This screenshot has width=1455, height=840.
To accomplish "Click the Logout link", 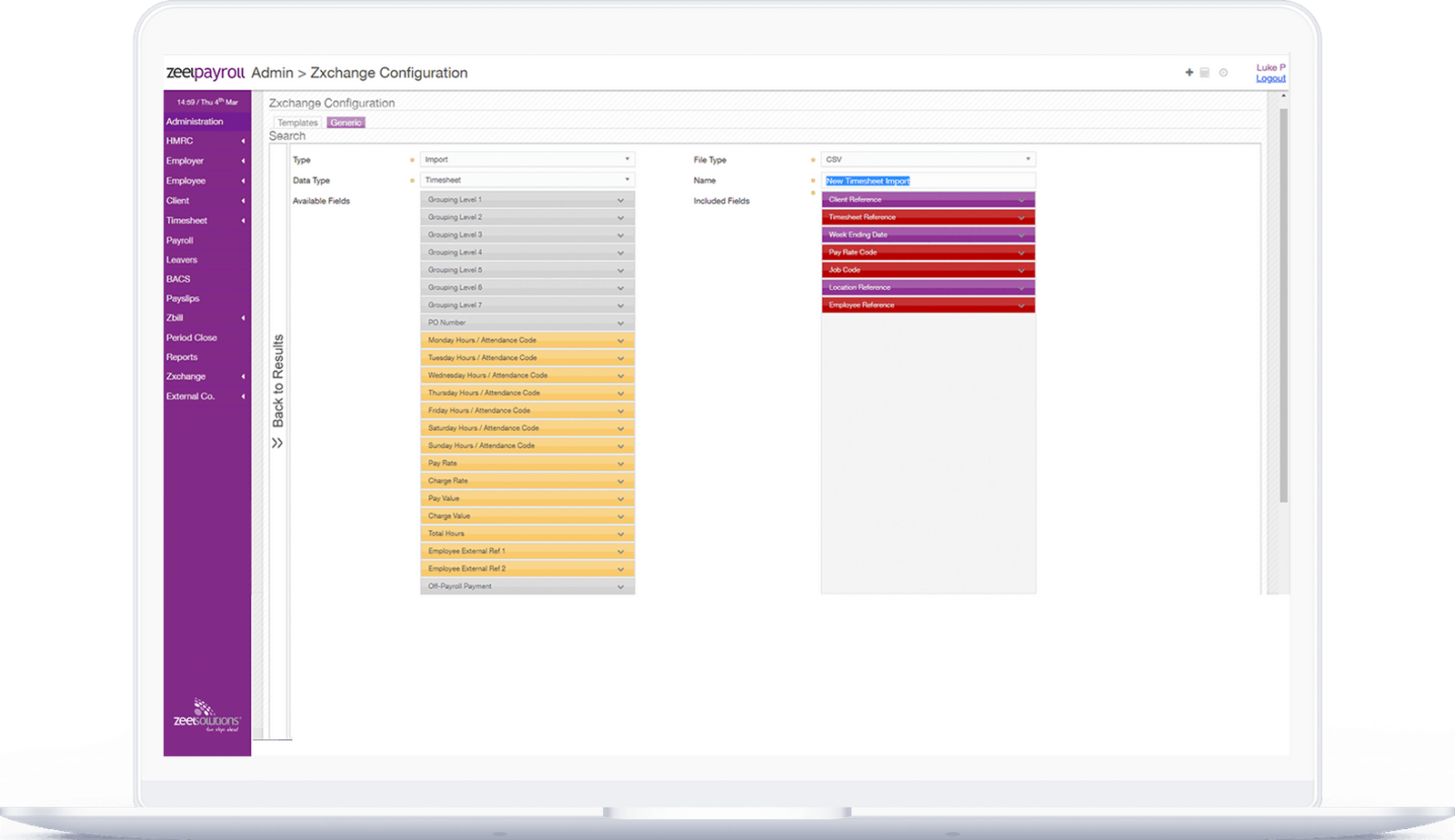I will 1270,78.
